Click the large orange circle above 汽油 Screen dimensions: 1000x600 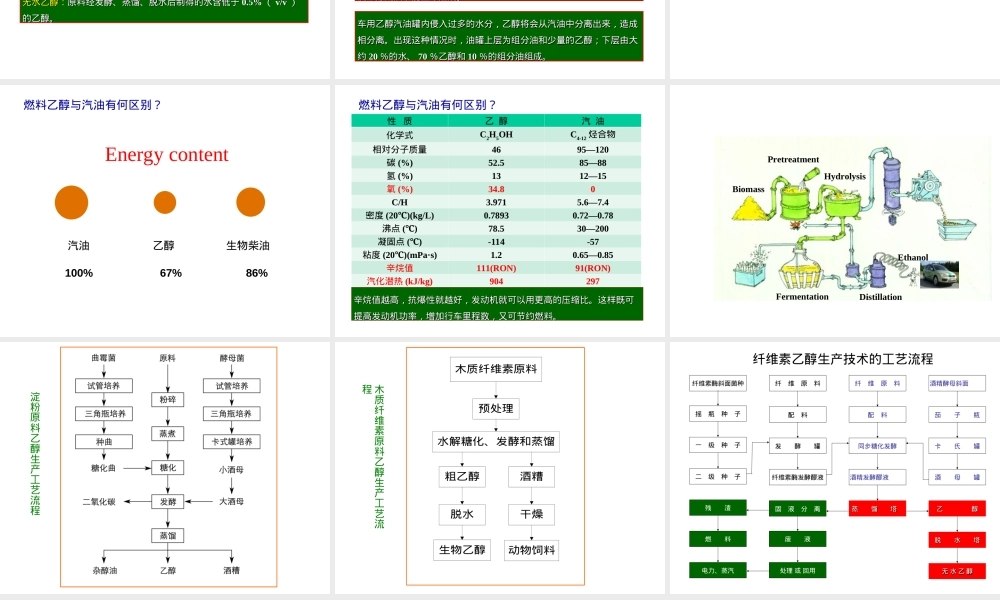click(x=71, y=202)
